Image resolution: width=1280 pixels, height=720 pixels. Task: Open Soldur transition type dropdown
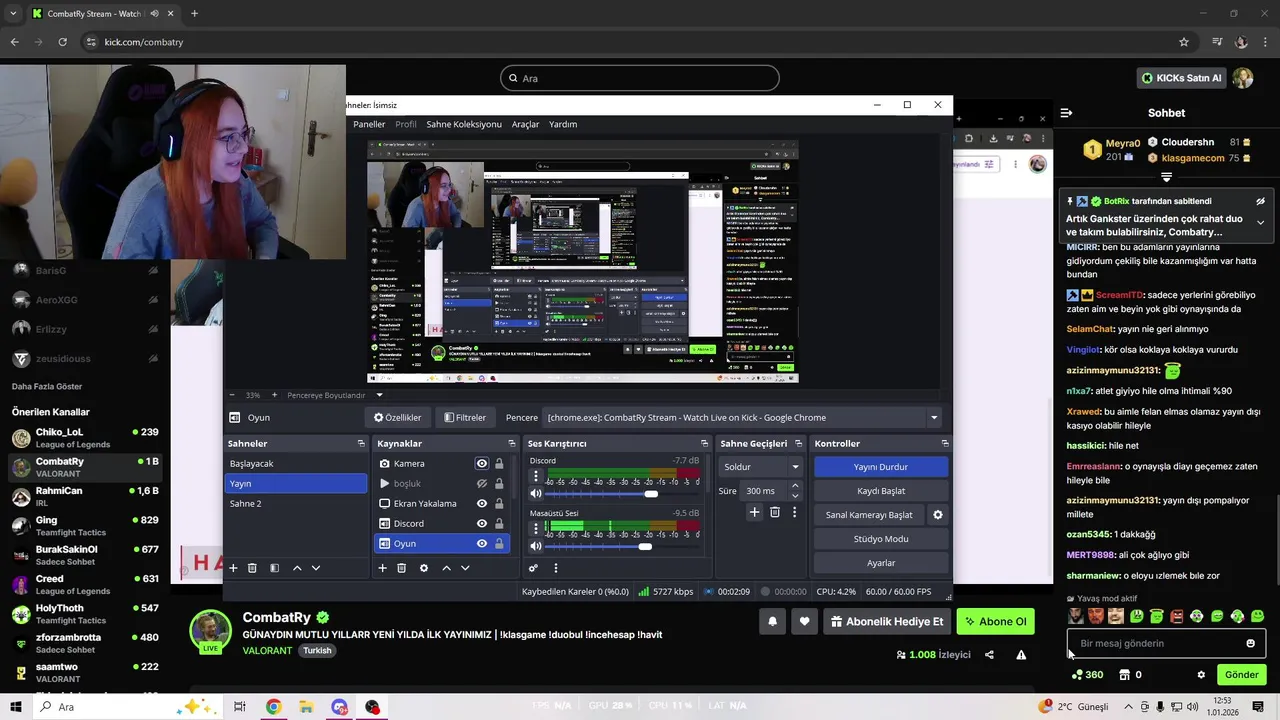pyautogui.click(x=761, y=467)
